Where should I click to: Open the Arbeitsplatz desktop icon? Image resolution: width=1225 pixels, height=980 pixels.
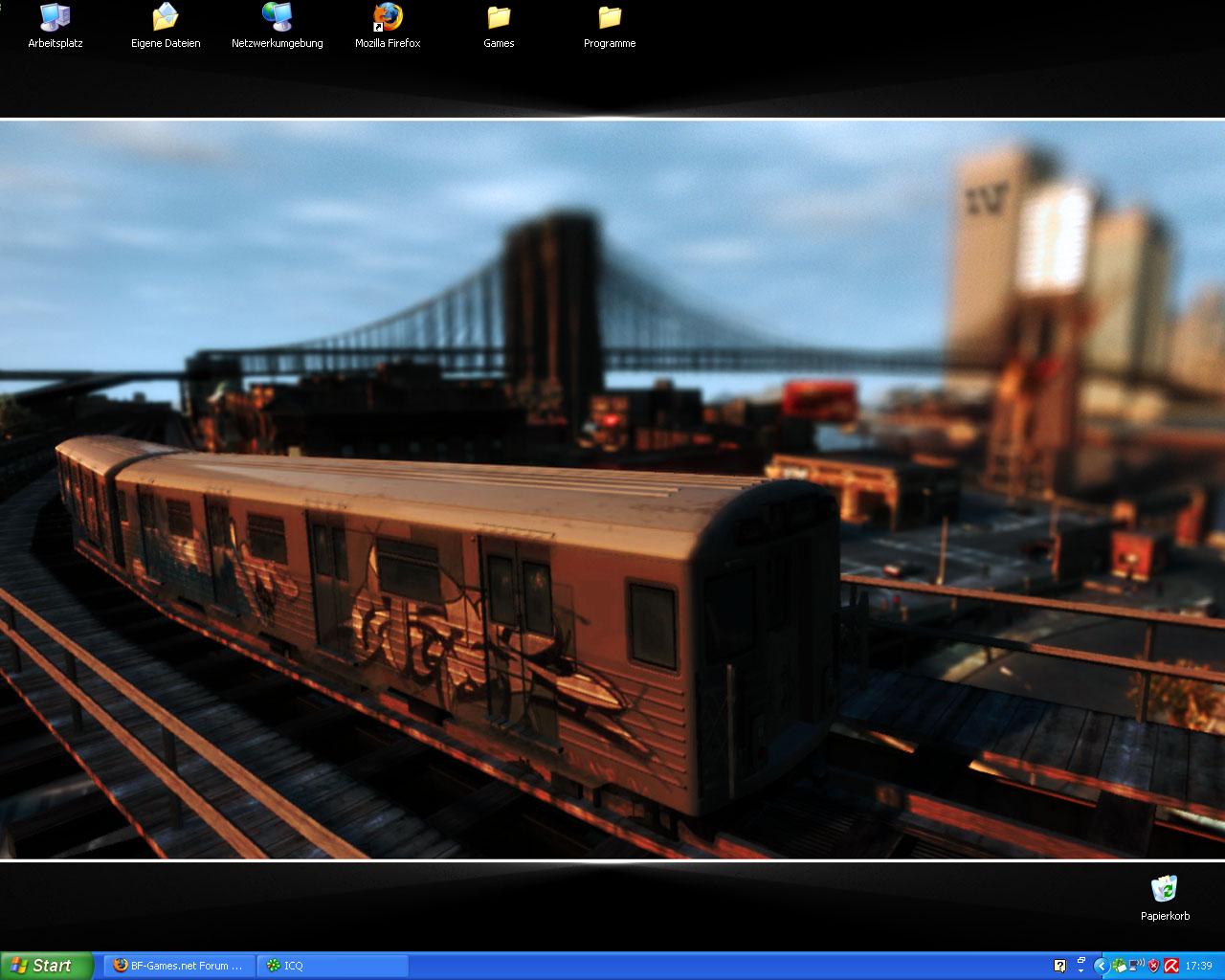click(55, 27)
